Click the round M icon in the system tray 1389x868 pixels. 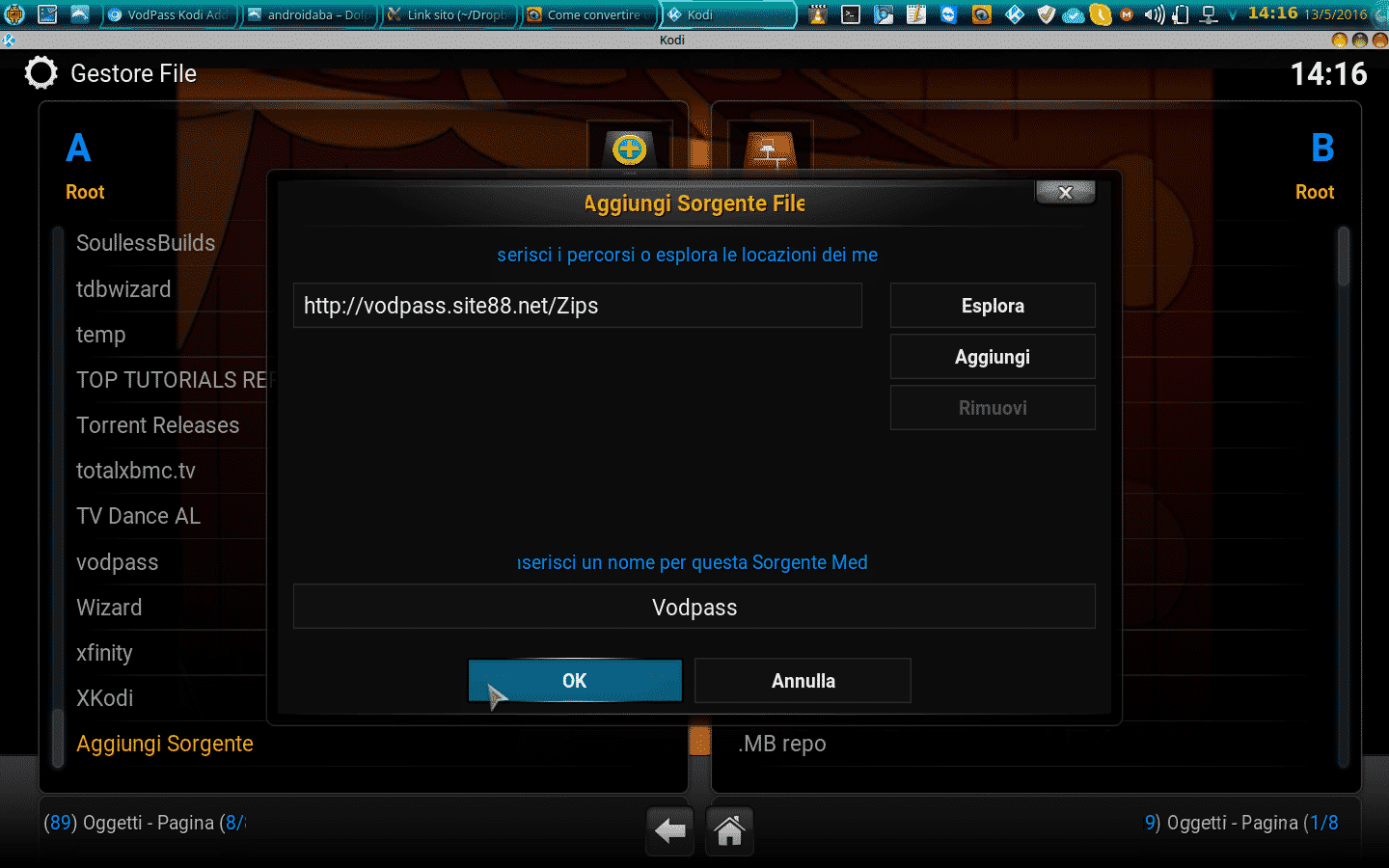tap(1127, 14)
